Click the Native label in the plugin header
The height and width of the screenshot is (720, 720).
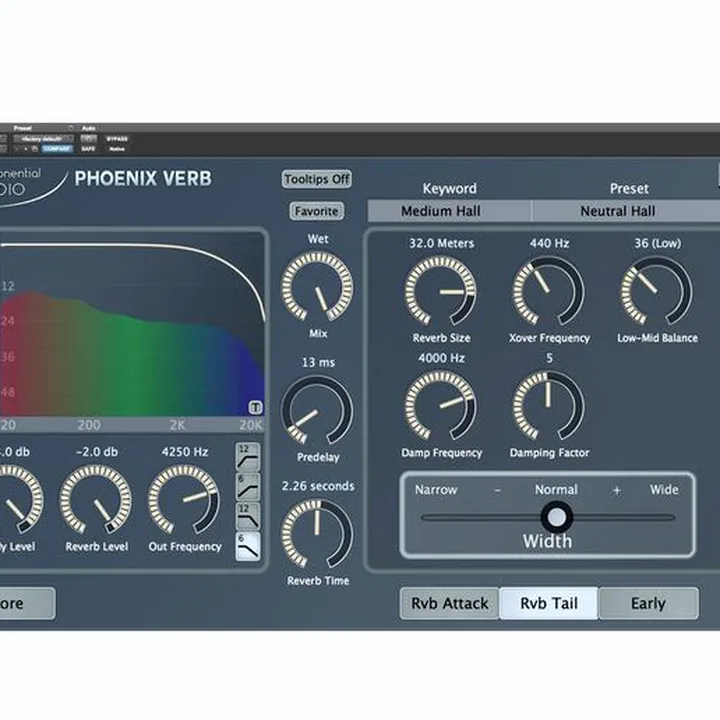coord(117,149)
